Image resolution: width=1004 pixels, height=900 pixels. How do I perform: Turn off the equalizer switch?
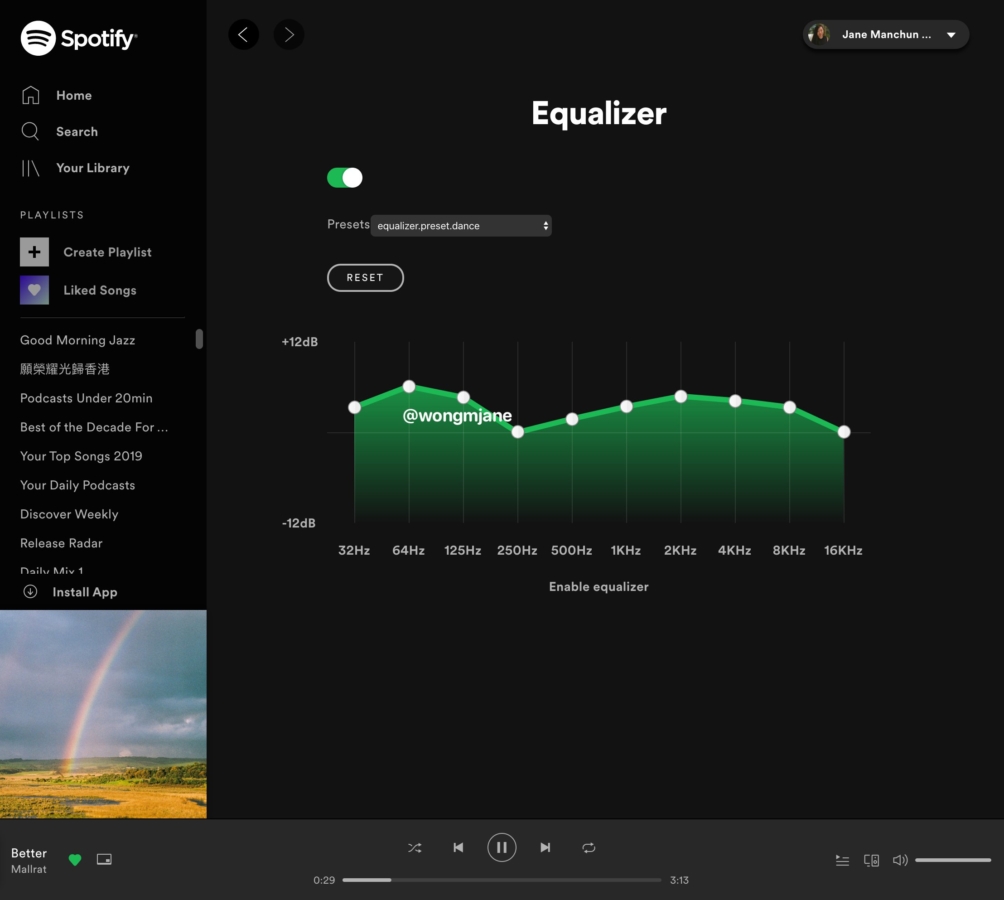tap(345, 178)
